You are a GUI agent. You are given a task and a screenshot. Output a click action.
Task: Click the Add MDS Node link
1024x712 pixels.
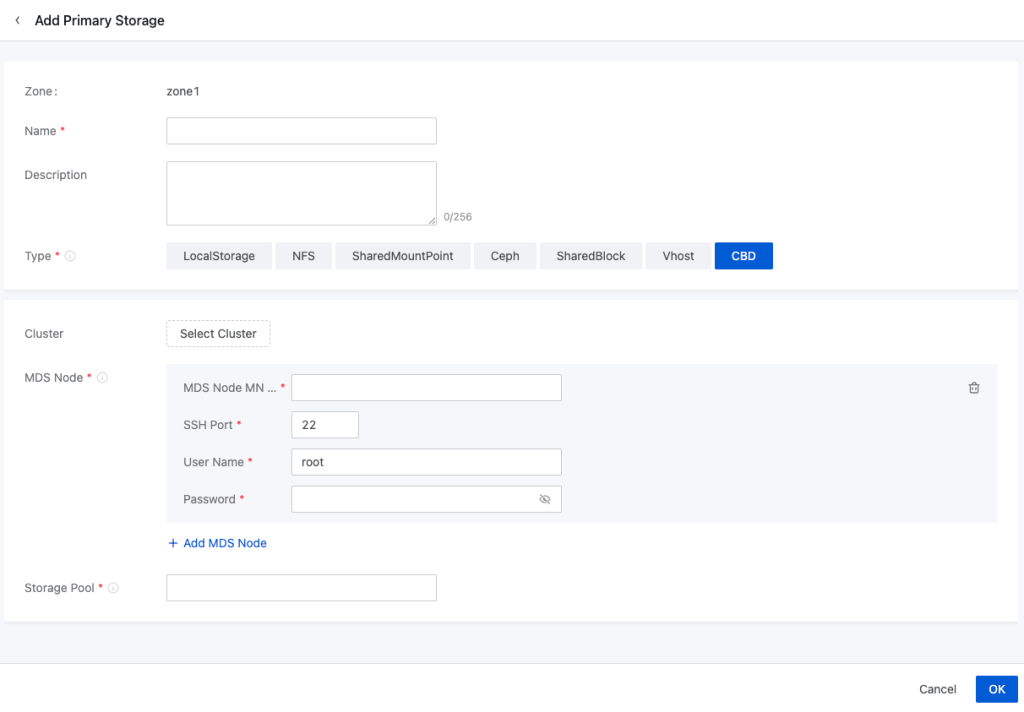pos(218,543)
